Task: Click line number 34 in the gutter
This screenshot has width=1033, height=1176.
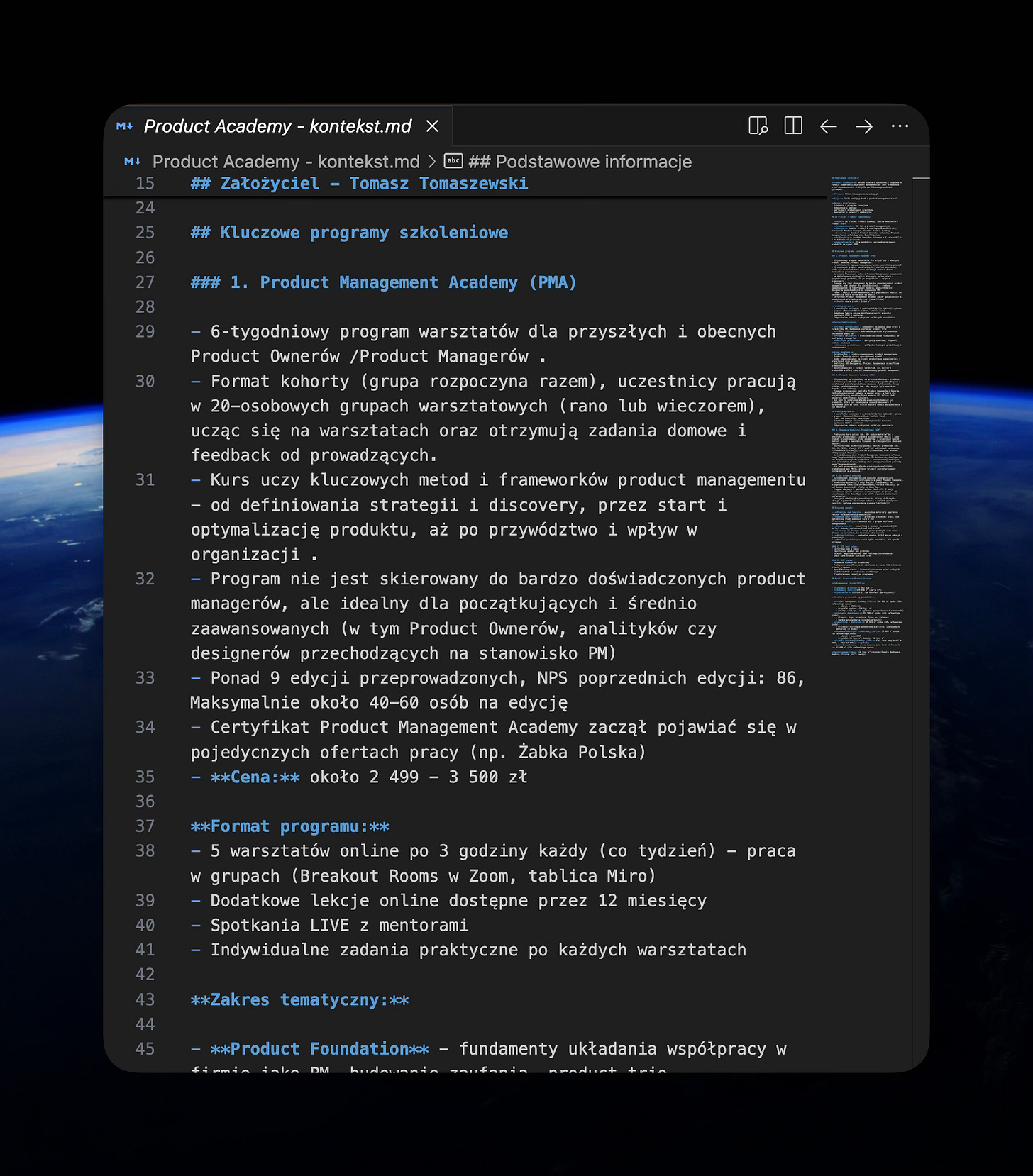Action: pyautogui.click(x=145, y=727)
